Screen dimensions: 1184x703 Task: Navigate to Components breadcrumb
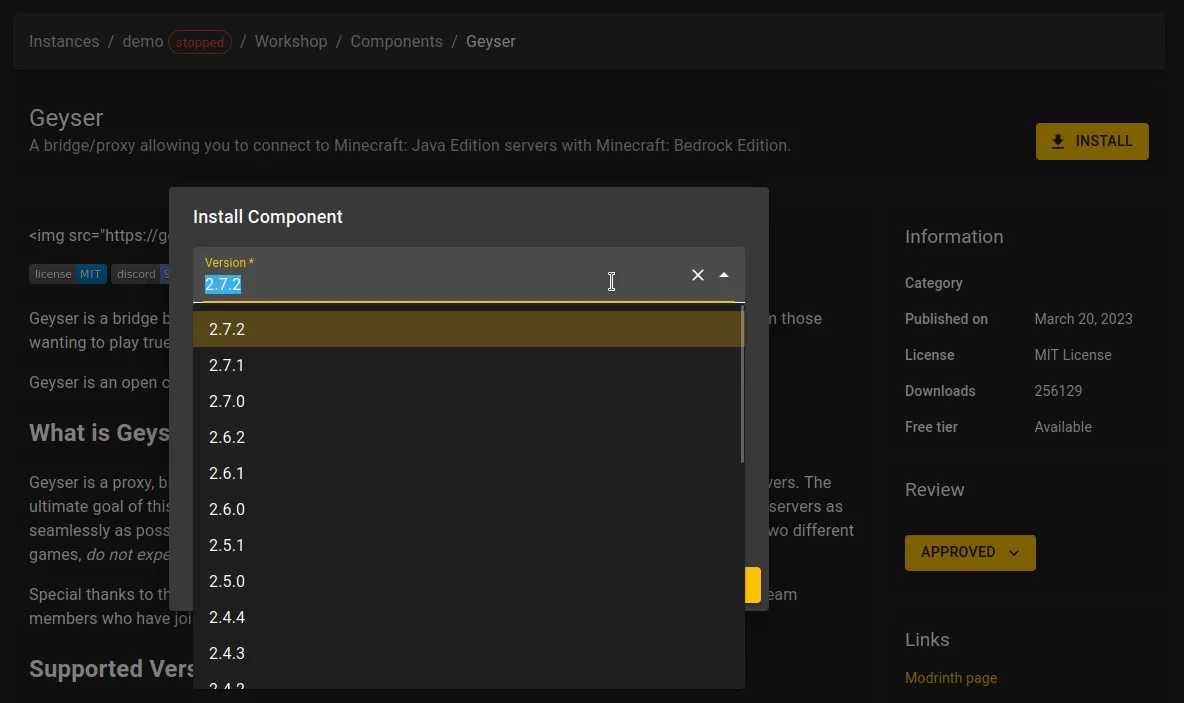pyautogui.click(x=396, y=42)
